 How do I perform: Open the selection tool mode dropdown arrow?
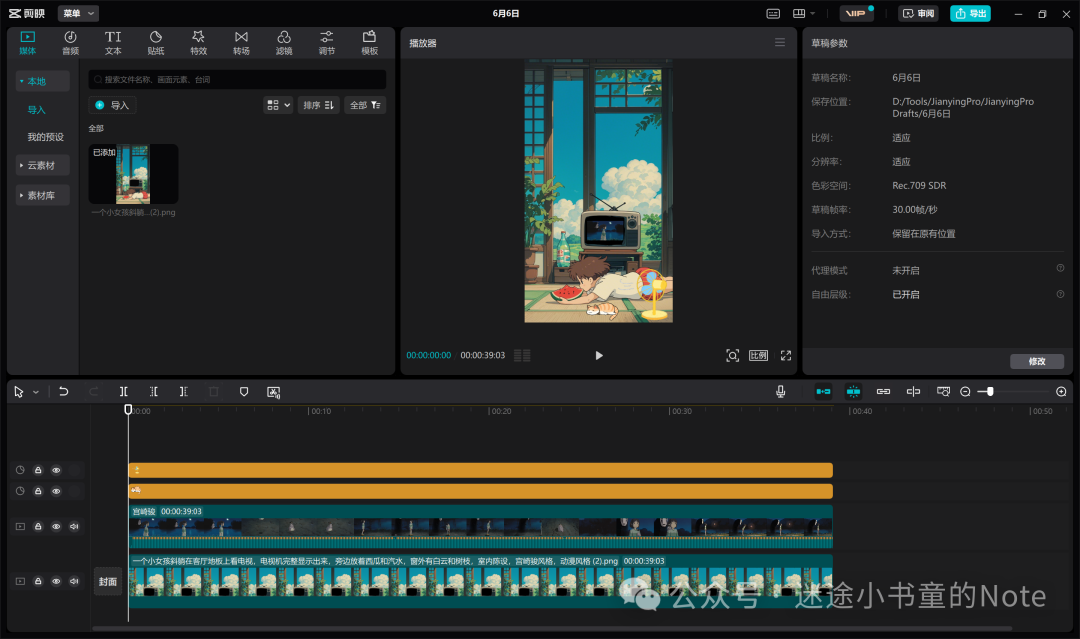(x=36, y=392)
